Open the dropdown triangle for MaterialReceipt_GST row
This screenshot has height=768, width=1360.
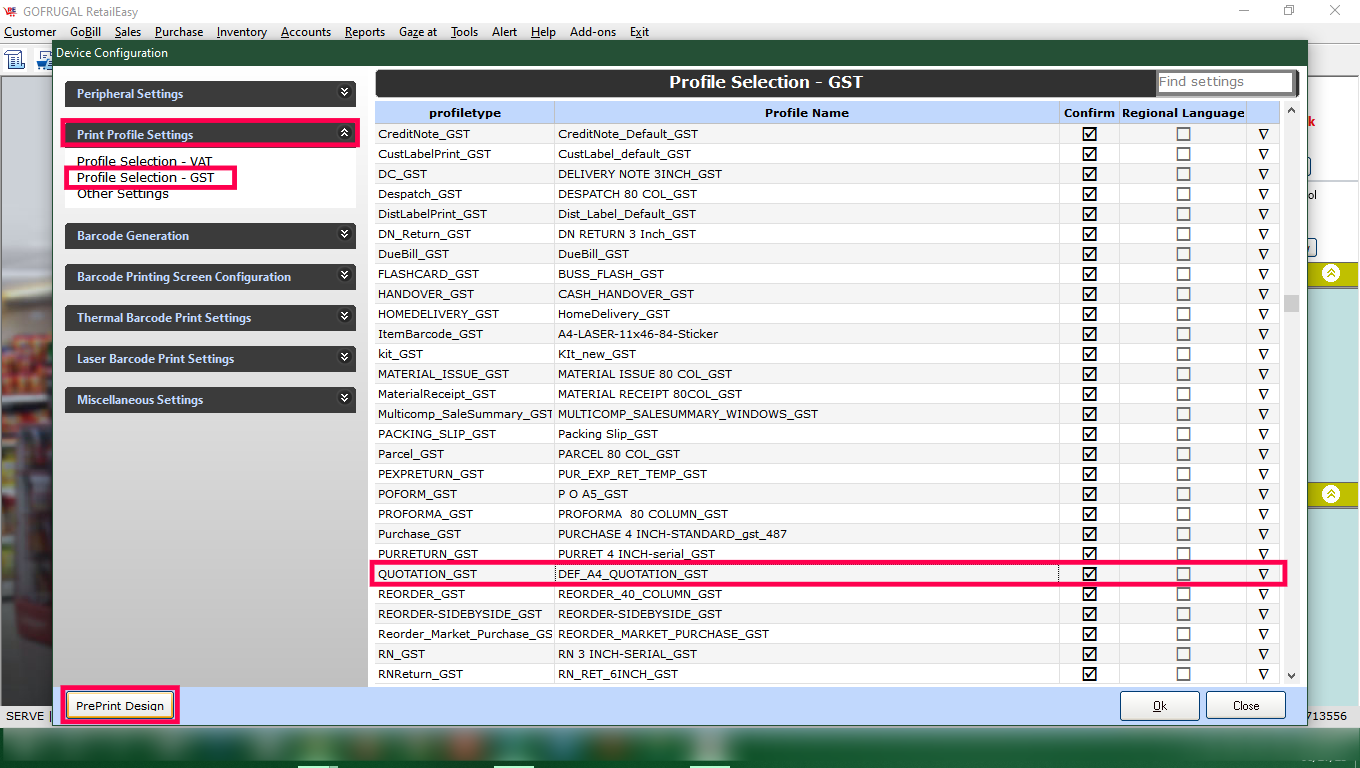[x=1263, y=394]
